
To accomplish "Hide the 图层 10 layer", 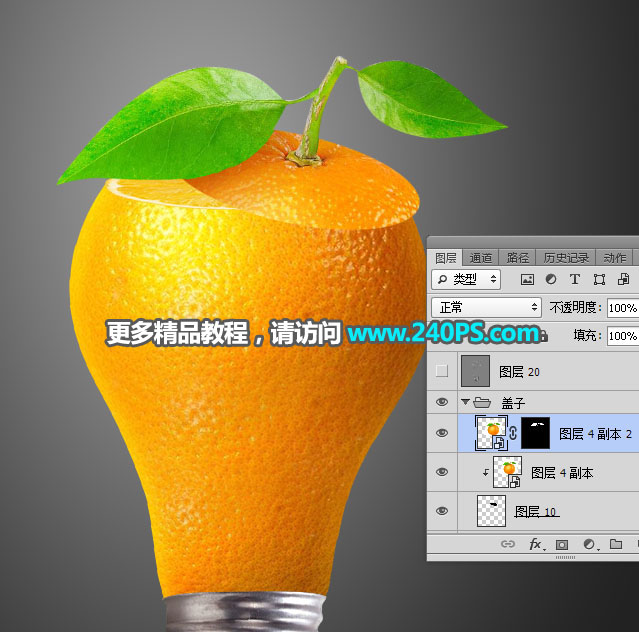I will tap(442, 511).
